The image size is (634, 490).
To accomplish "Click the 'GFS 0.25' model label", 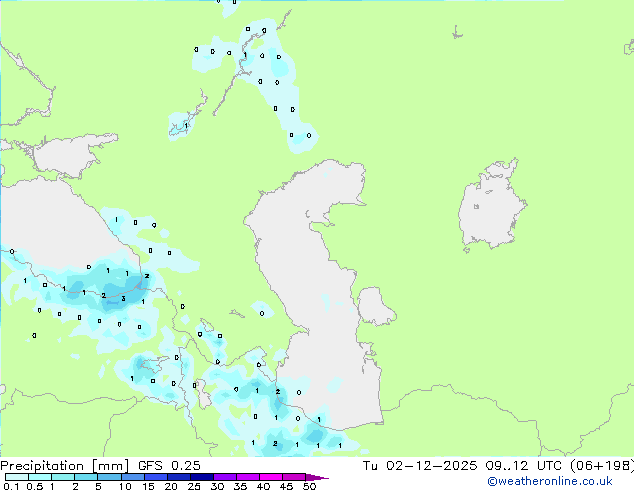I will [169, 466].
